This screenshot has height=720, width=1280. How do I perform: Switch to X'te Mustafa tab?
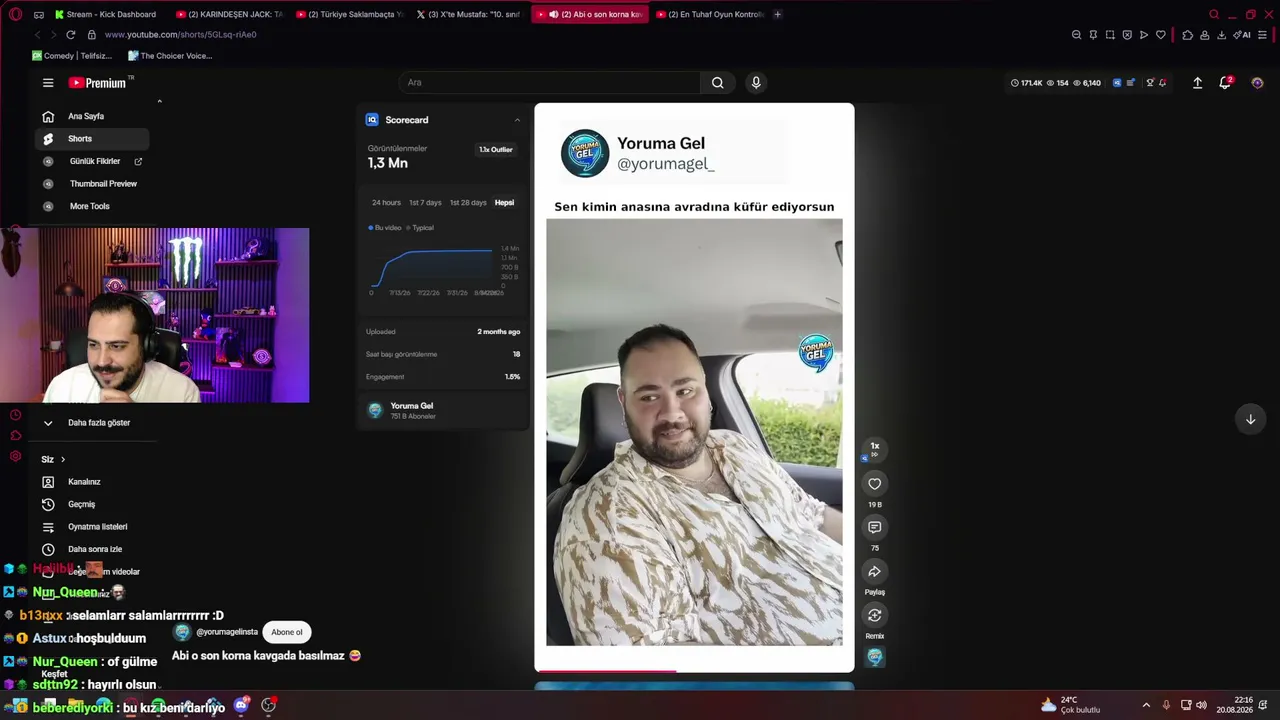pyautogui.click(x=469, y=14)
